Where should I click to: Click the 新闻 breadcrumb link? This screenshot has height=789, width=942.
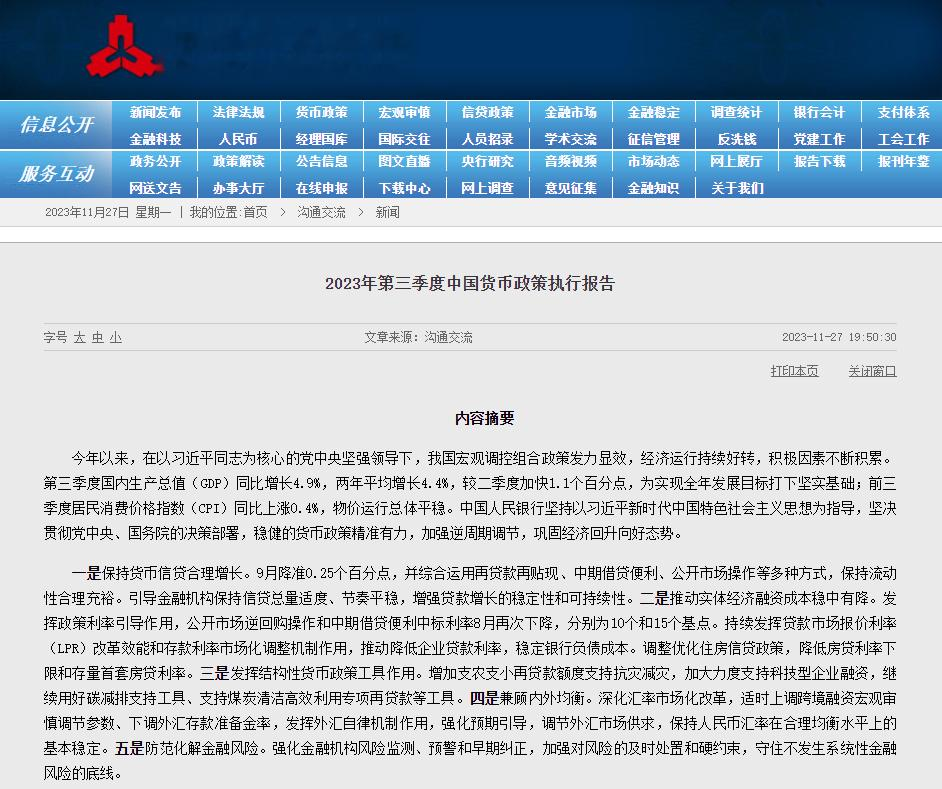point(387,212)
